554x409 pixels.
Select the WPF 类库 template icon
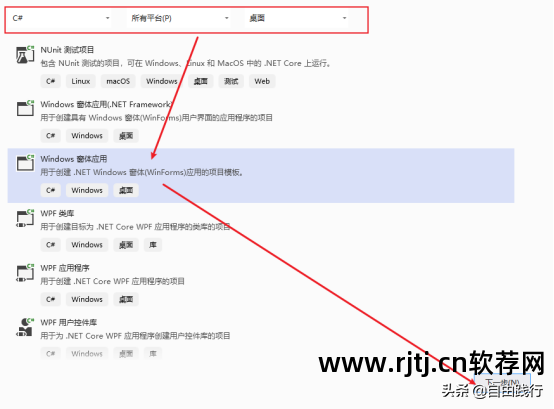25,218
